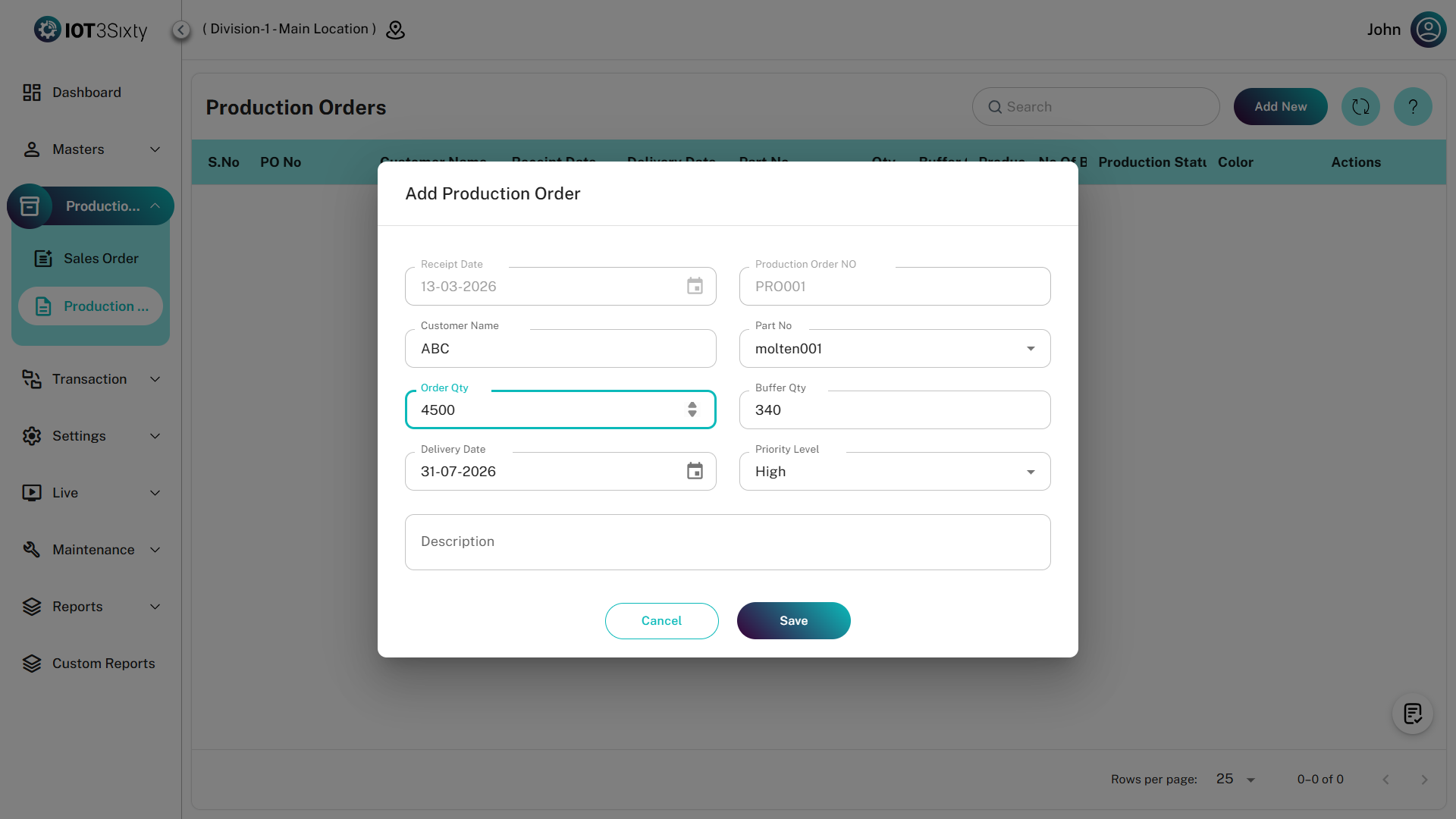
Task: Open the Part No dropdown
Action: coord(1030,349)
